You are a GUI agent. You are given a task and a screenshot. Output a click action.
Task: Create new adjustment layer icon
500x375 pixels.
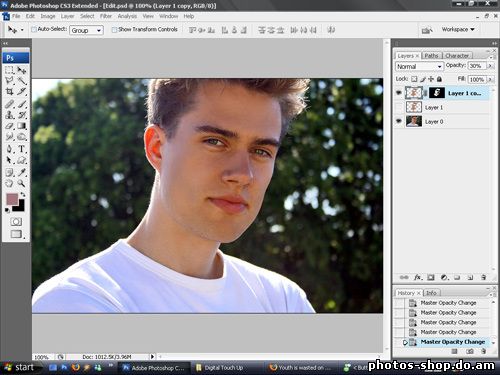[x=444, y=277]
